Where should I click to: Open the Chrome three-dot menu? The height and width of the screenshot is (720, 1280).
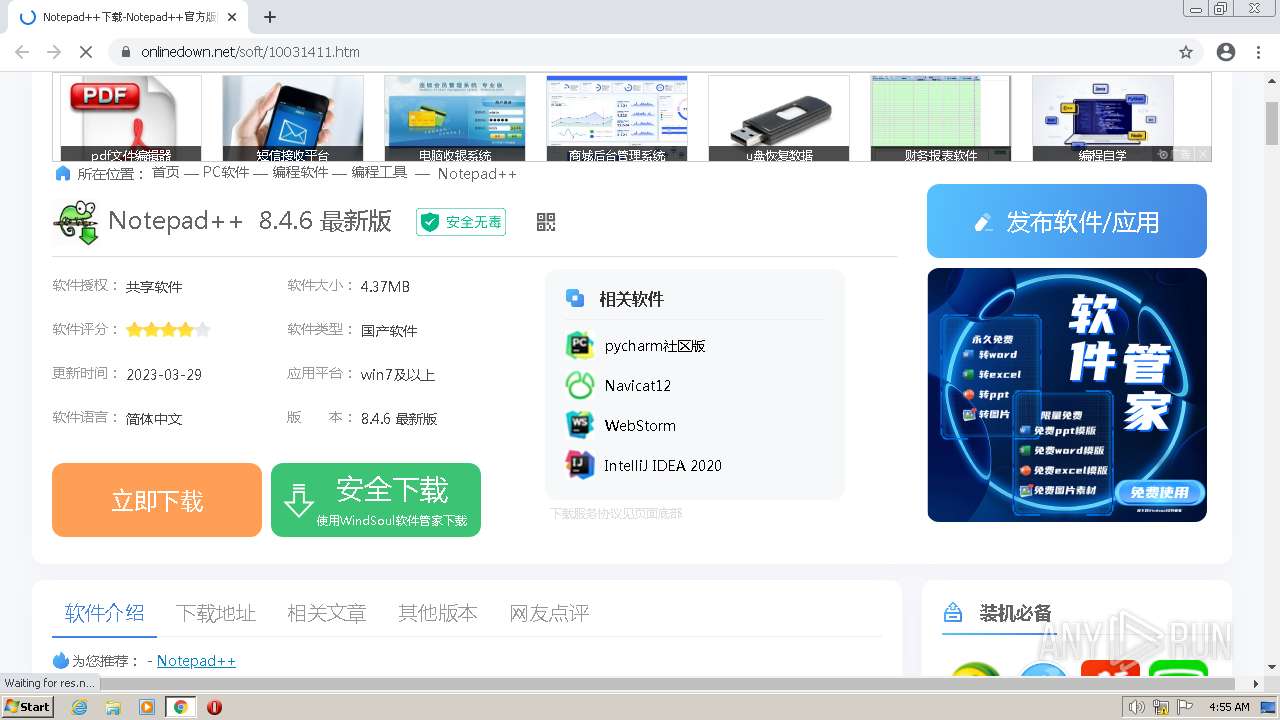[1259, 52]
